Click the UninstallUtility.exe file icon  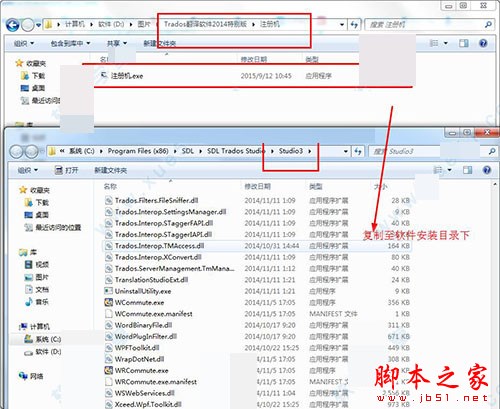108,291
